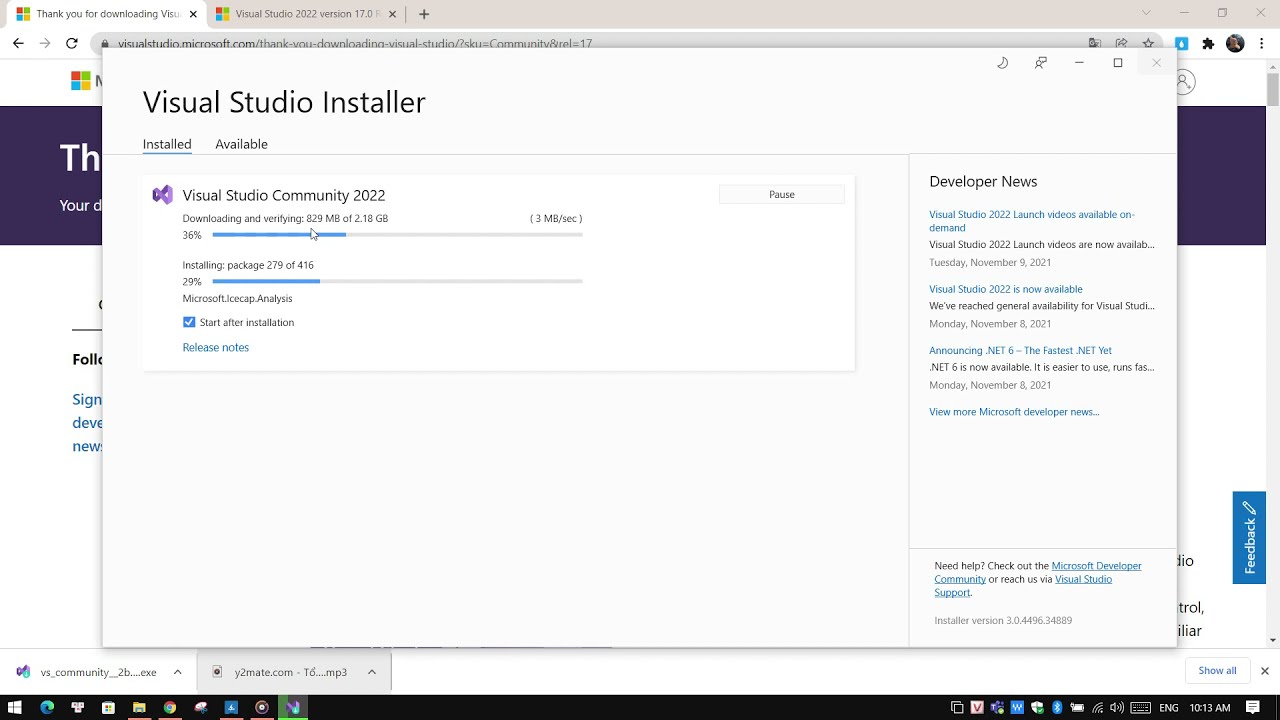Click the download progress bar at 36%
Viewport: 1280px width, 720px height.
pos(397,235)
